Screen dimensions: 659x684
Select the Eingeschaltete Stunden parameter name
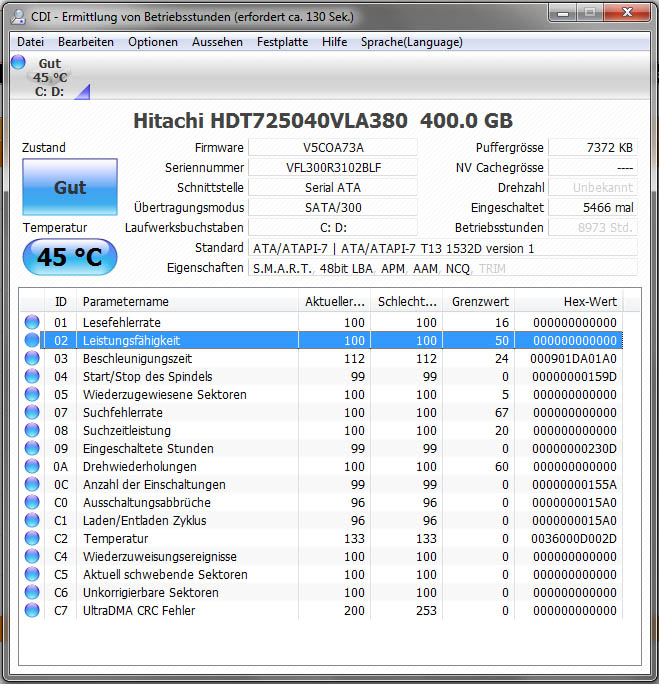(148, 448)
